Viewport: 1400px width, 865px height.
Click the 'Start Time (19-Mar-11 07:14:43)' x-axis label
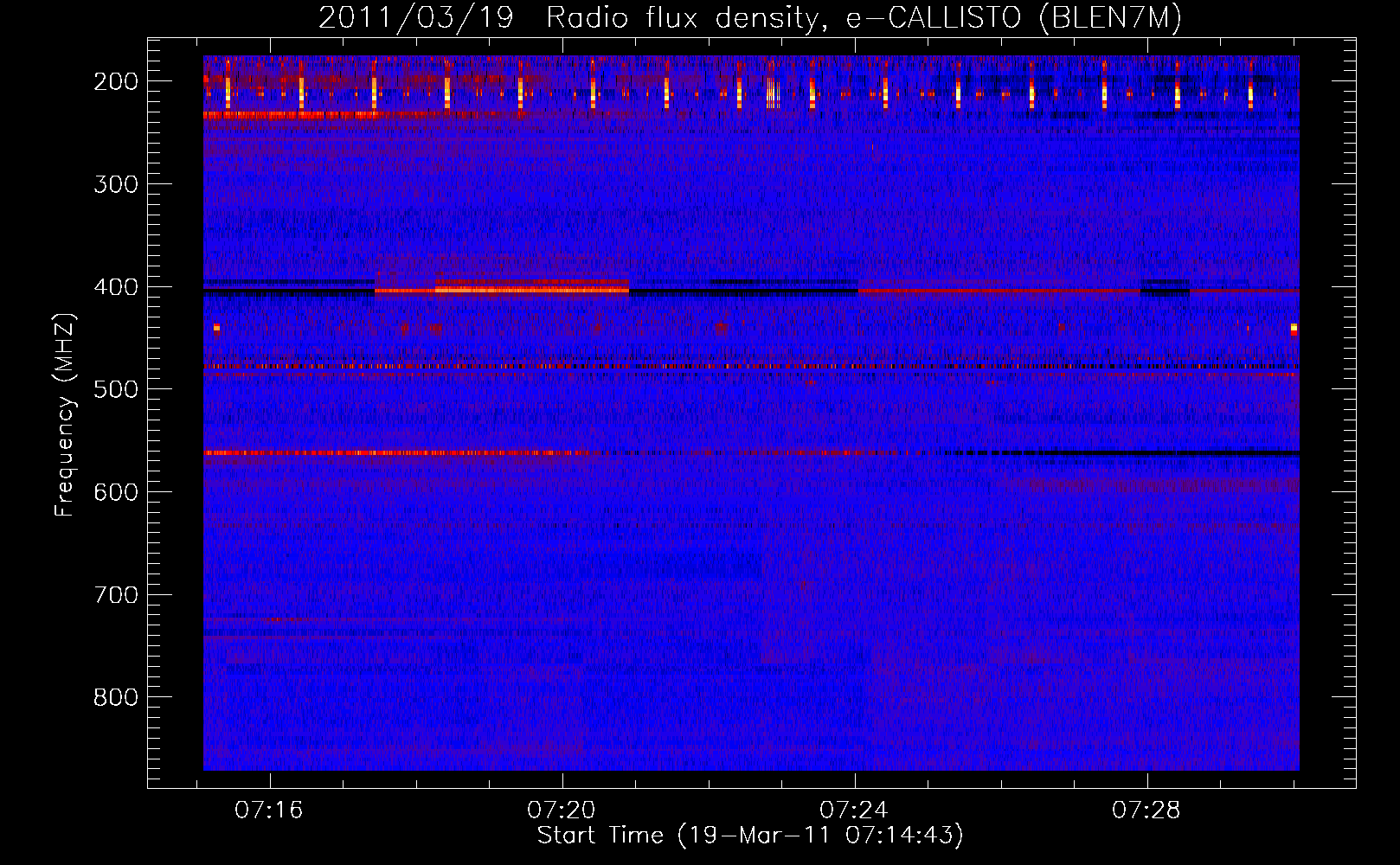pyautogui.click(x=750, y=836)
